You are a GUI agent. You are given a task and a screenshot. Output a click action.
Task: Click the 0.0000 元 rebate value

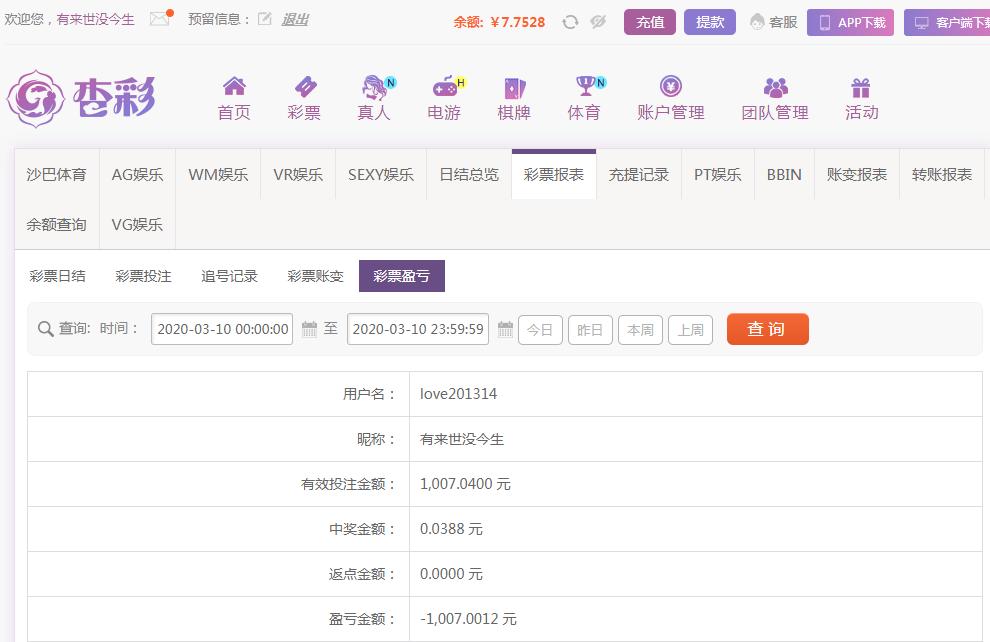point(451,574)
